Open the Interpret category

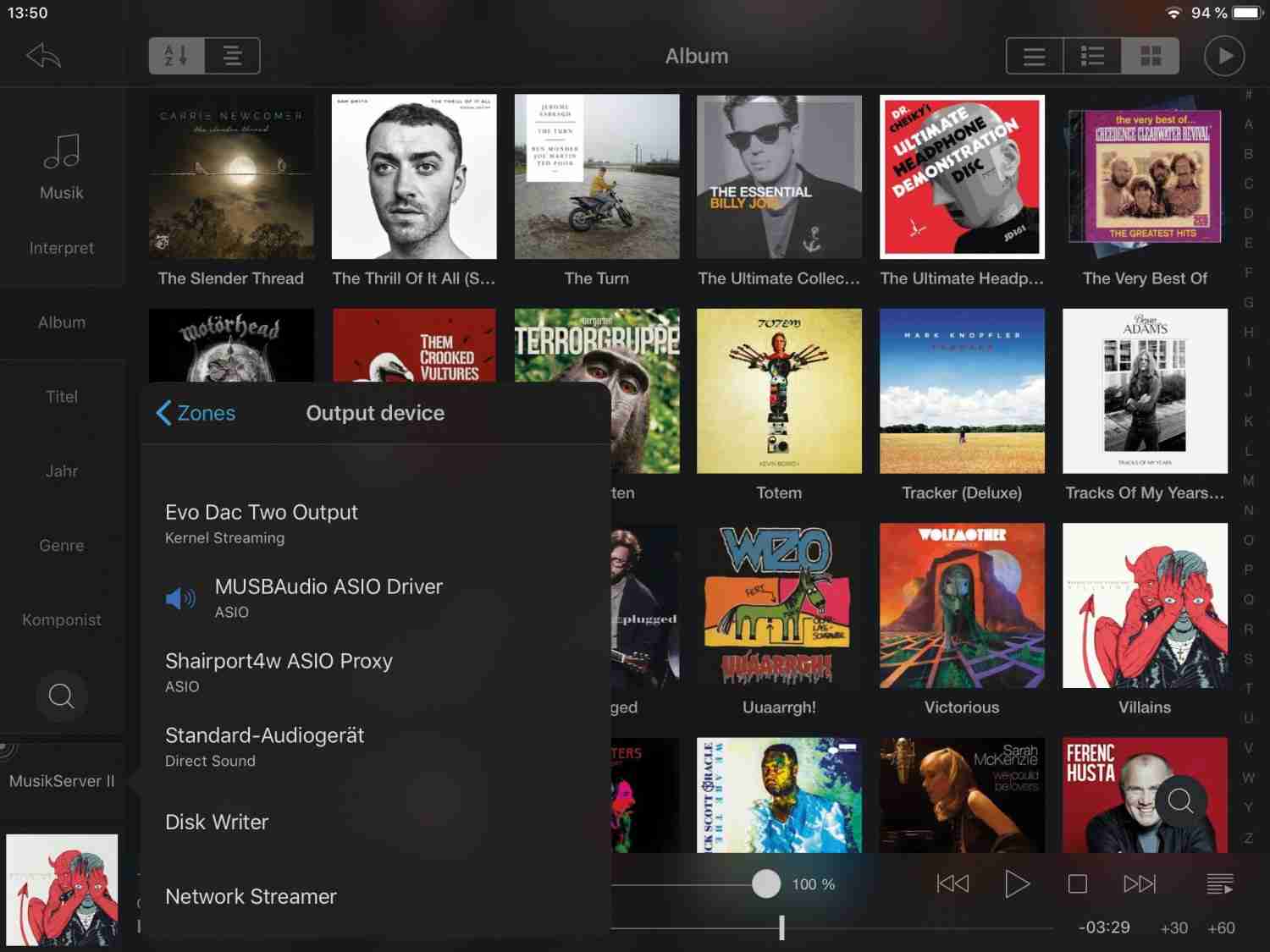(62, 248)
